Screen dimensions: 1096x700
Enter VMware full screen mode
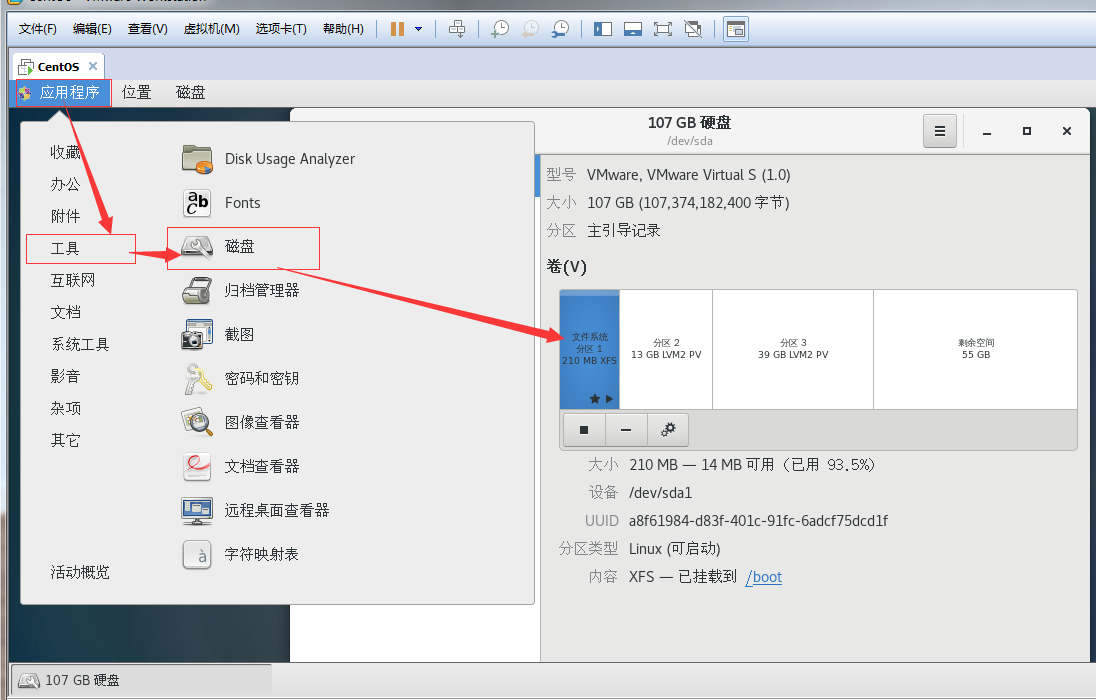coord(663,29)
